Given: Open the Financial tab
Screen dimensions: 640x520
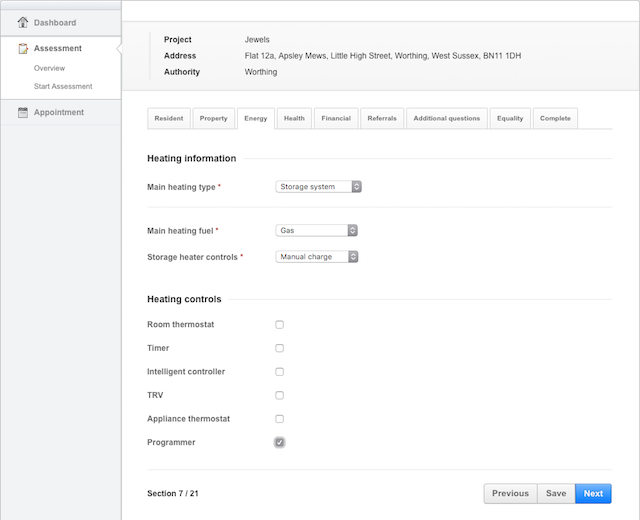Looking at the screenshot, I should pos(335,118).
